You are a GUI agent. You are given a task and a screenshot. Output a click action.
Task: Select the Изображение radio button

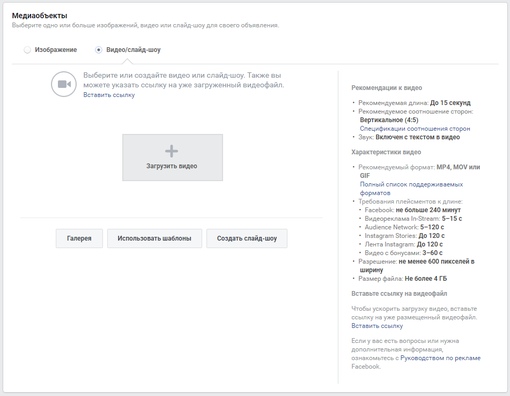pyautogui.click(x=27, y=50)
